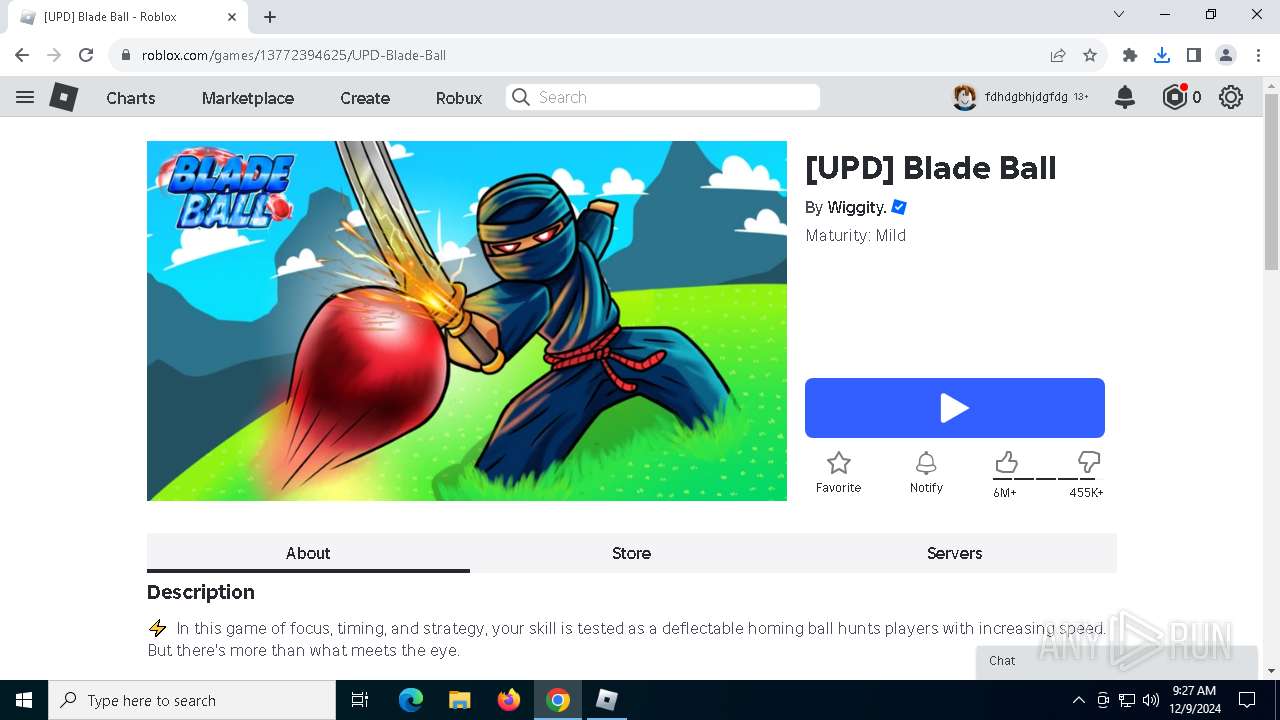Open Roblox app on taskbar

[x=607, y=700]
